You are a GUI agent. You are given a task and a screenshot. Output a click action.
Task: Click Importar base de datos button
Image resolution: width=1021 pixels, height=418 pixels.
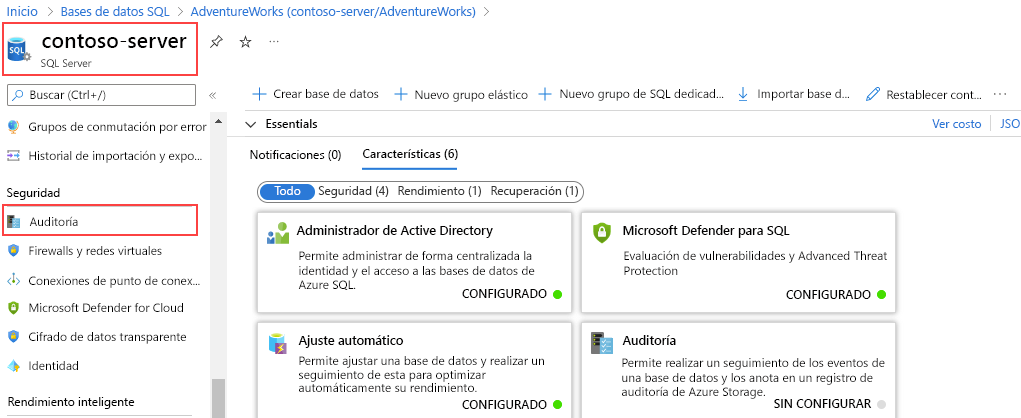click(x=794, y=94)
